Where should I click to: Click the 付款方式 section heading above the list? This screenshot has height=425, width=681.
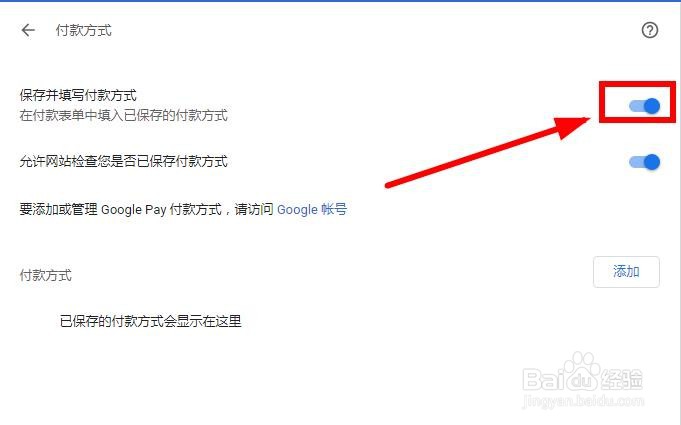click(x=46, y=275)
